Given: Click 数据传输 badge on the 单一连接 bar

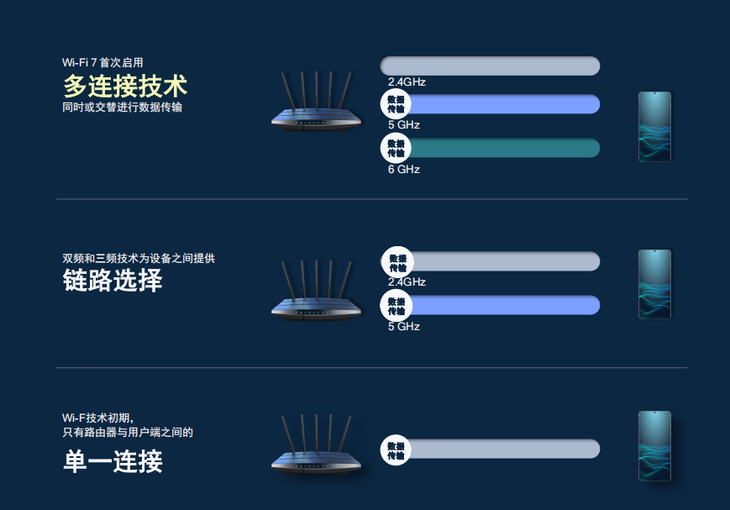Looking at the screenshot, I should [396, 450].
